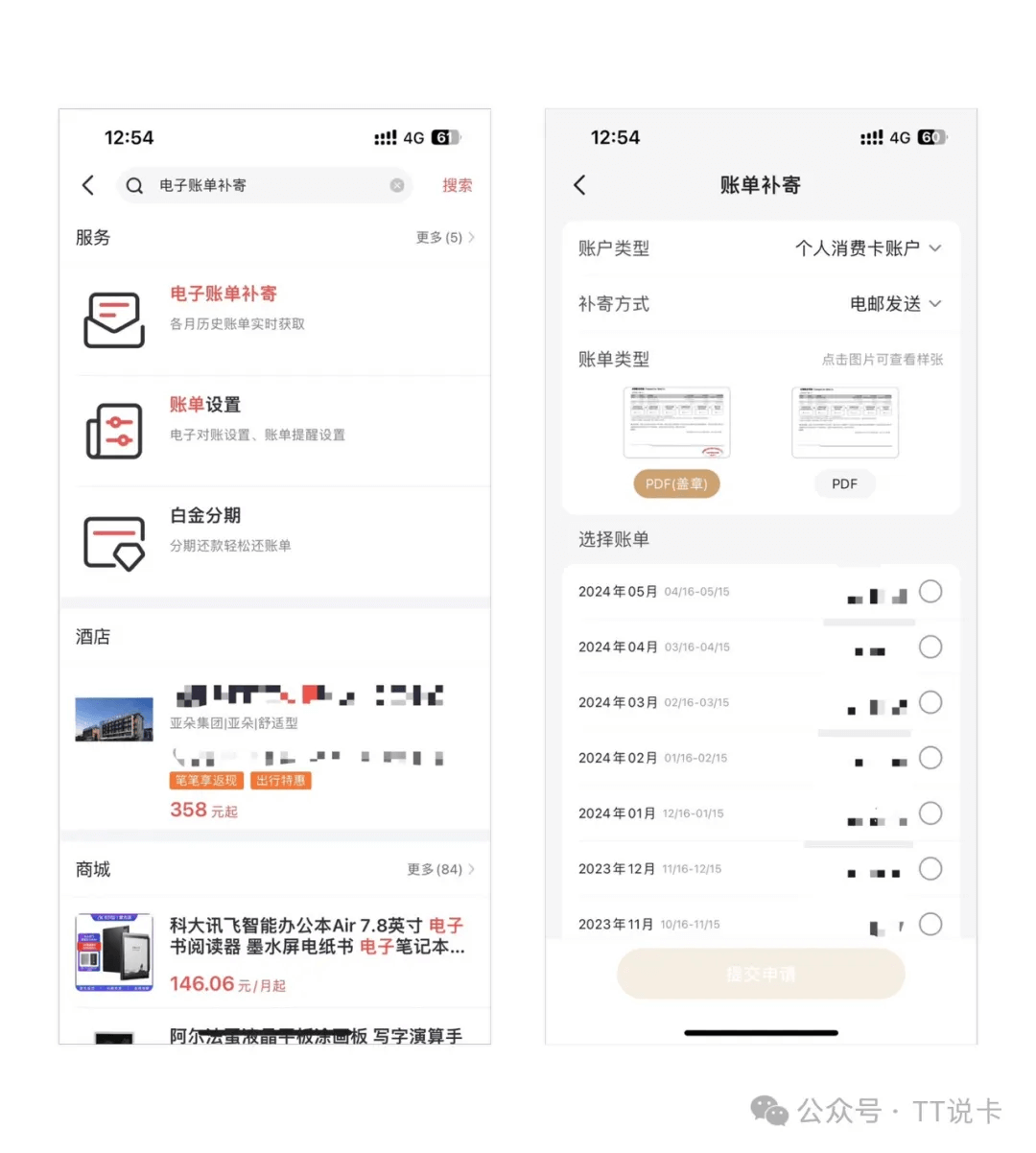This screenshot has width=1036, height=1153.
Task: Expand the 补寄方式 dropdown
Action: [895, 304]
